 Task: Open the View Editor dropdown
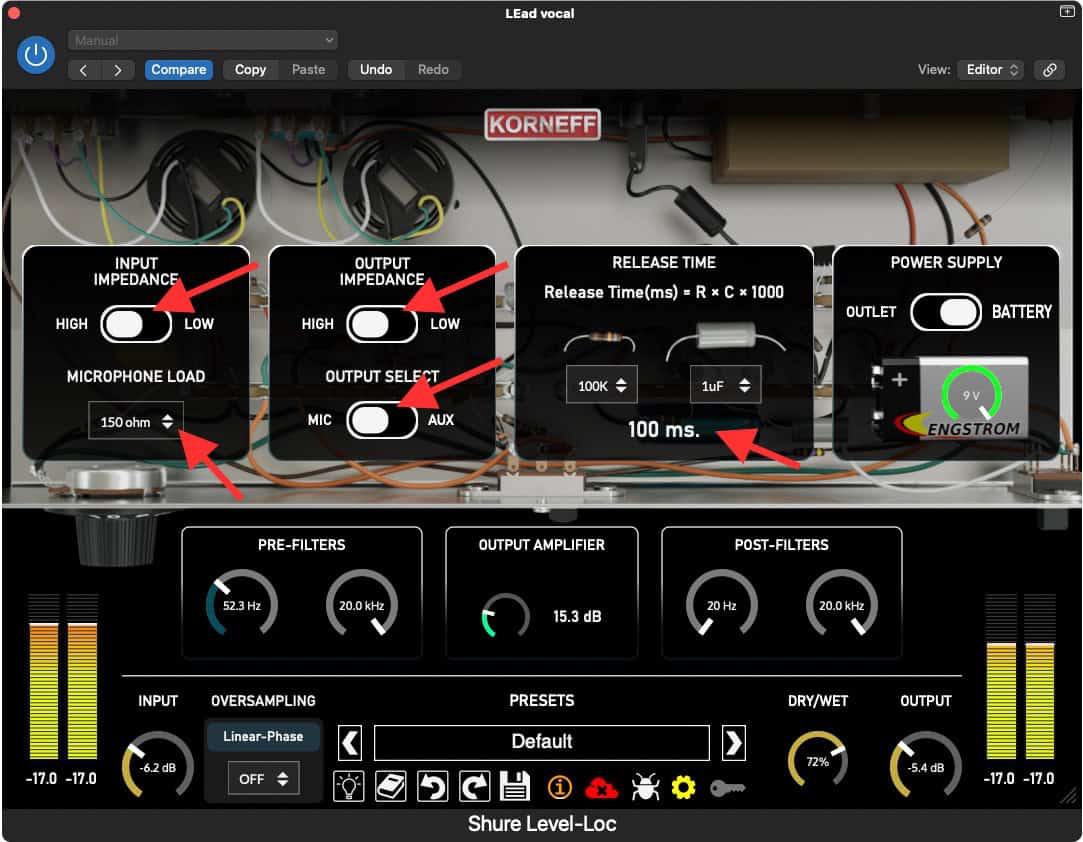tap(992, 70)
